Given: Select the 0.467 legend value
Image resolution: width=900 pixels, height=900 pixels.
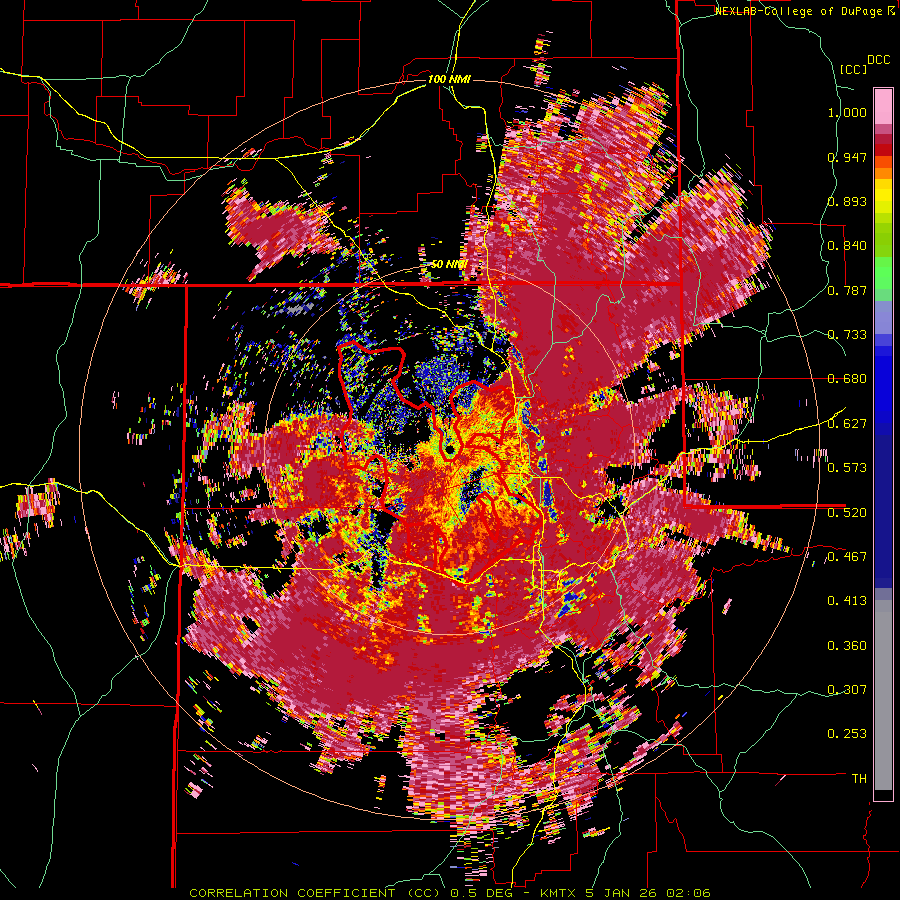Looking at the screenshot, I should coord(847,557).
